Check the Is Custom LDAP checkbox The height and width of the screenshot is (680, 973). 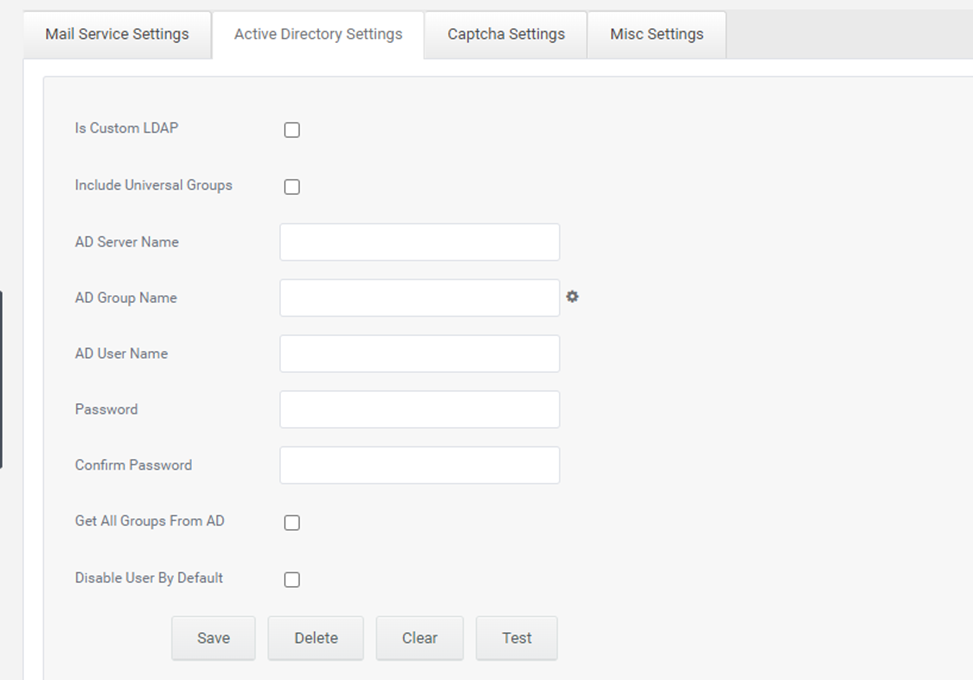point(292,130)
